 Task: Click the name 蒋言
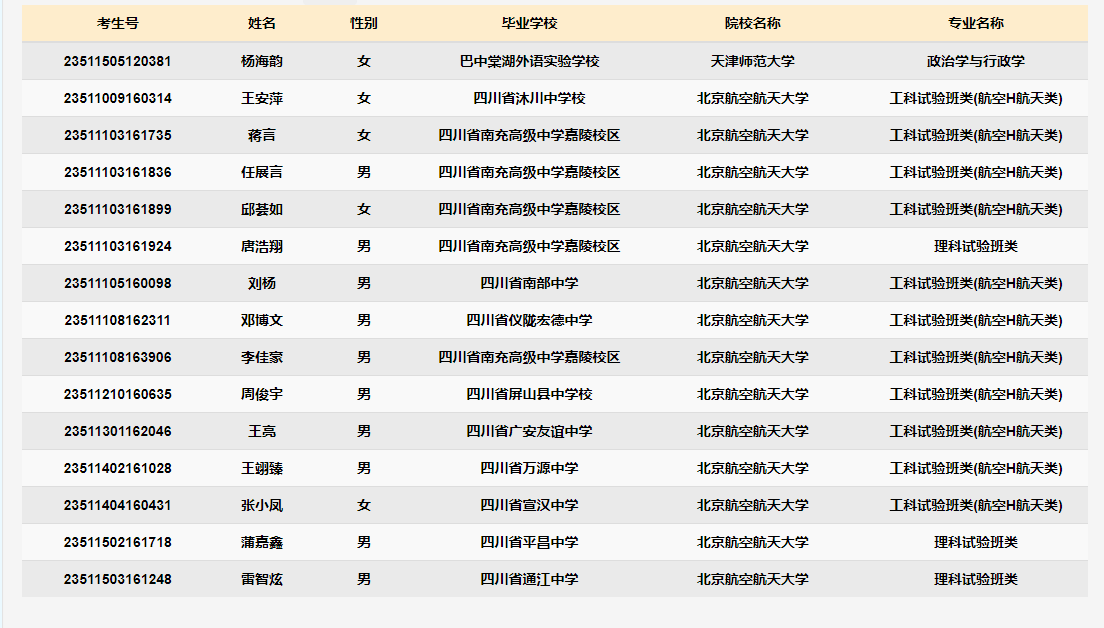point(261,135)
